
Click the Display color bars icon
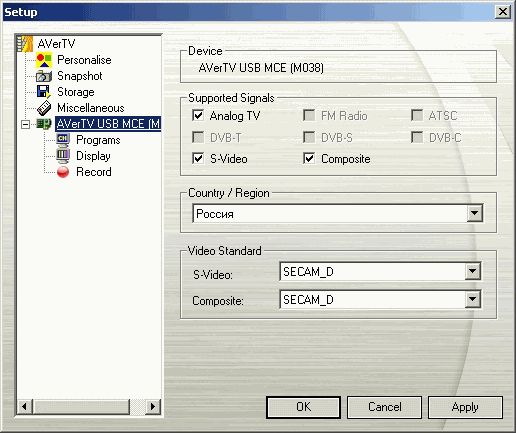pyautogui.click(x=63, y=156)
